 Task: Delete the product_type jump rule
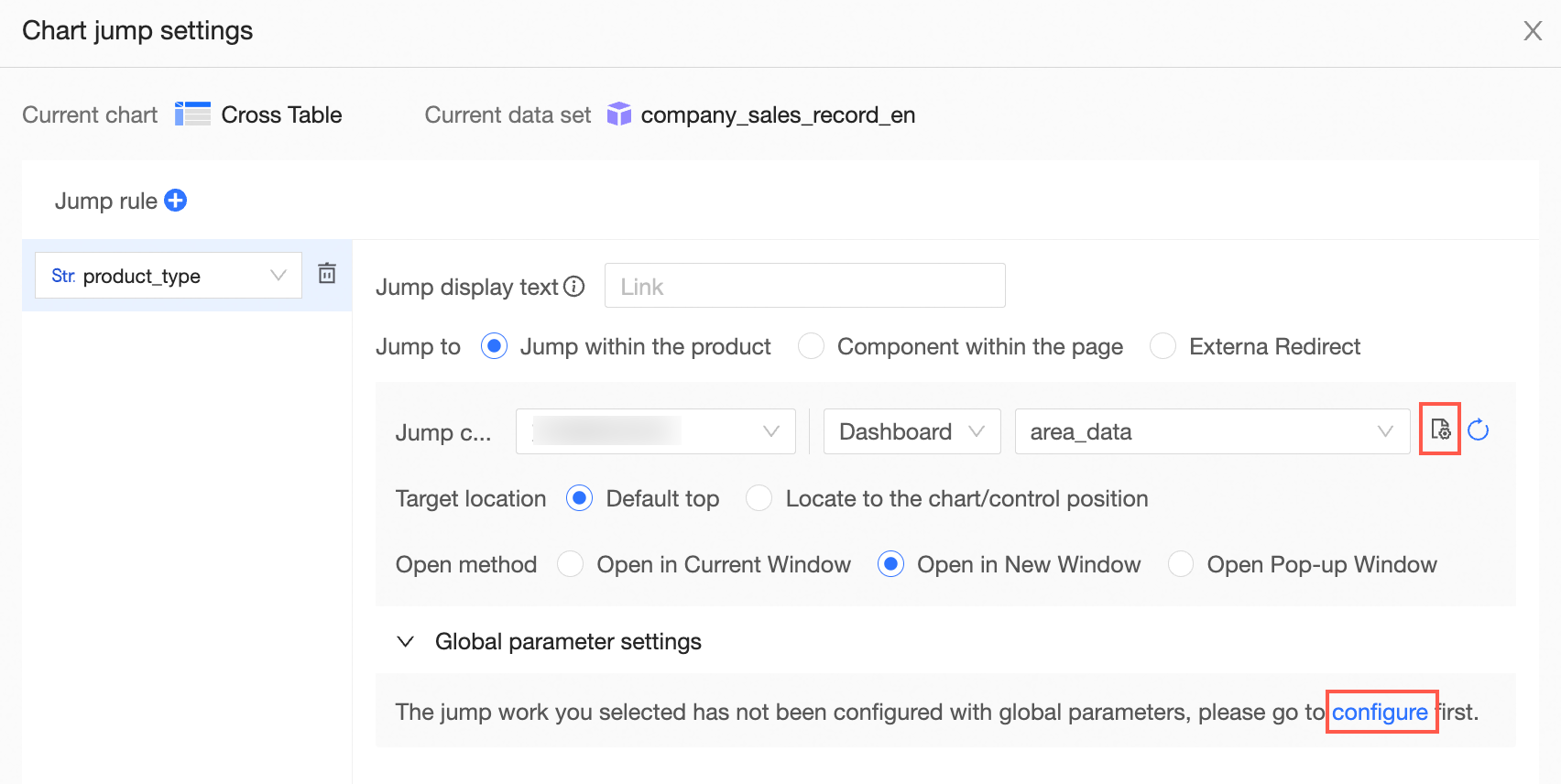click(327, 273)
